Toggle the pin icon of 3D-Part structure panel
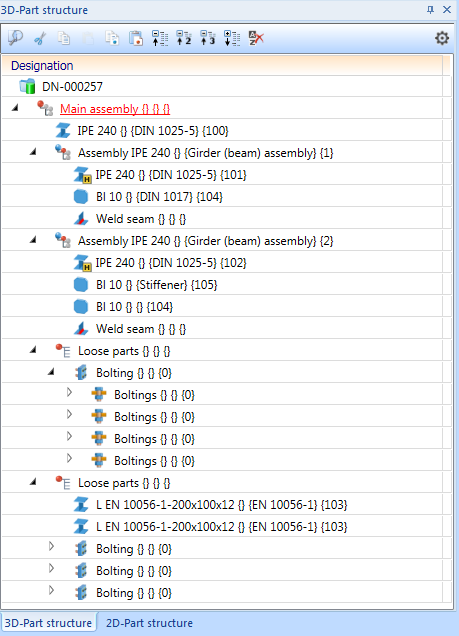Viewport: 459px width, 636px height. 430,9
